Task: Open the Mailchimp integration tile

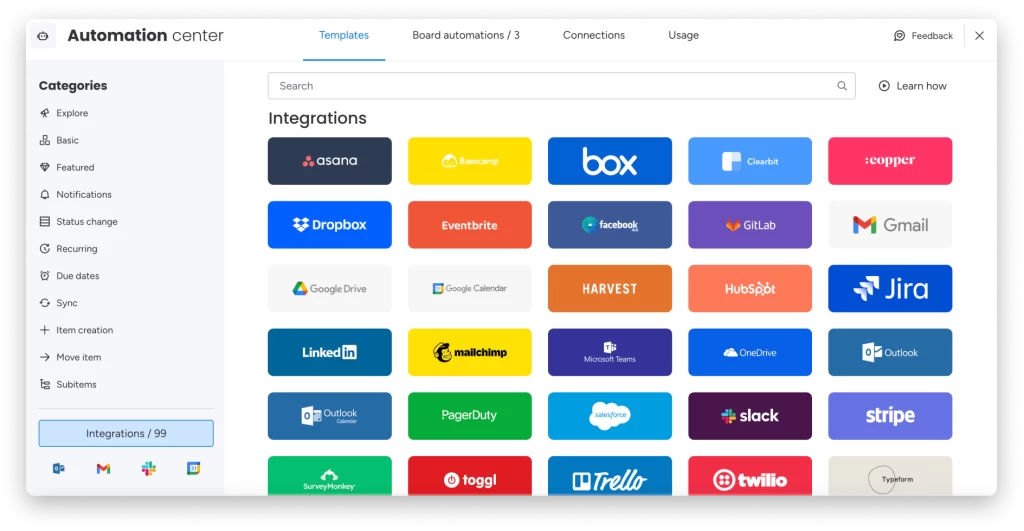Action: (x=470, y=352)
